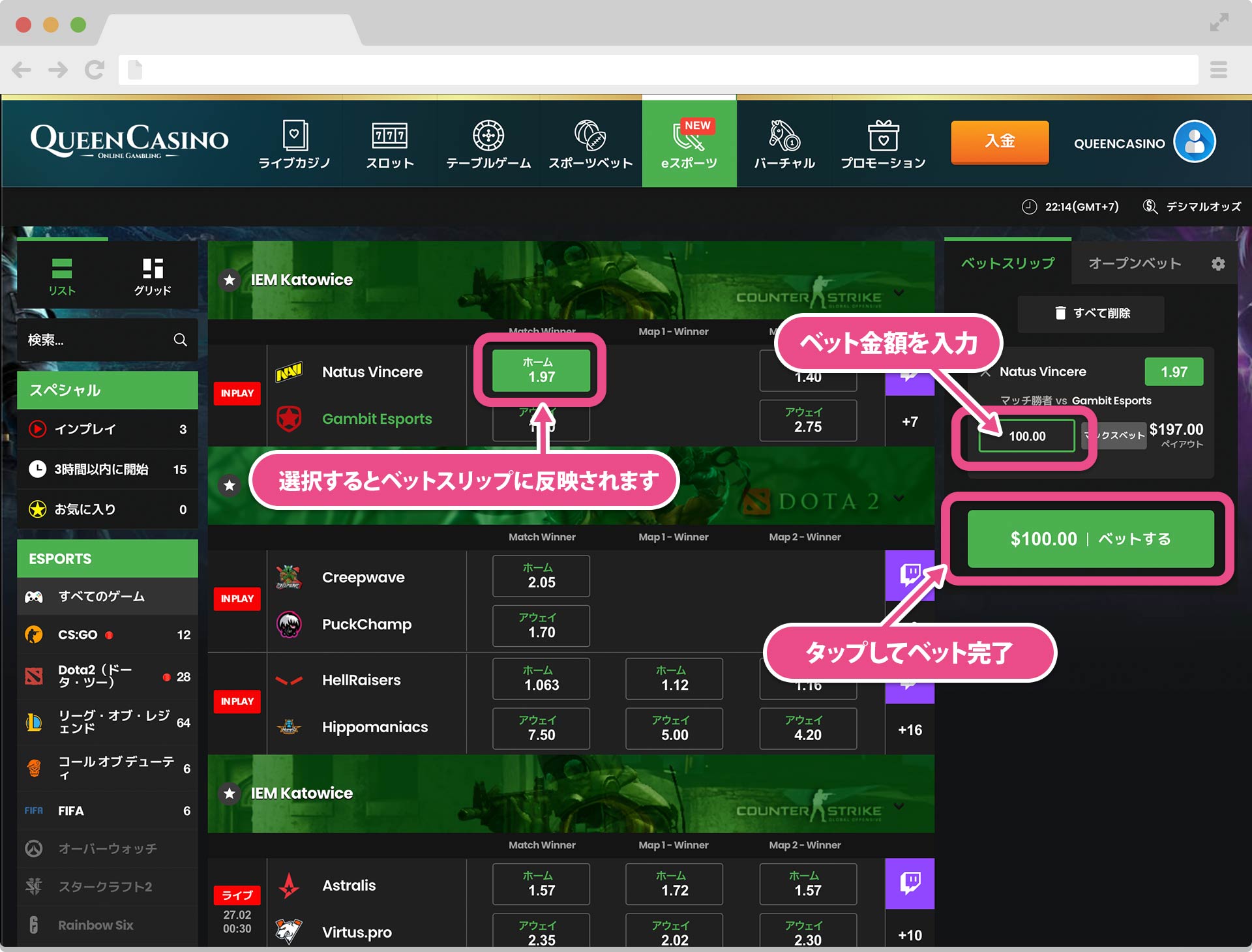Reload the page in the browser
The width and height of the screenshot is (1252, 952).
click(95, 70)
